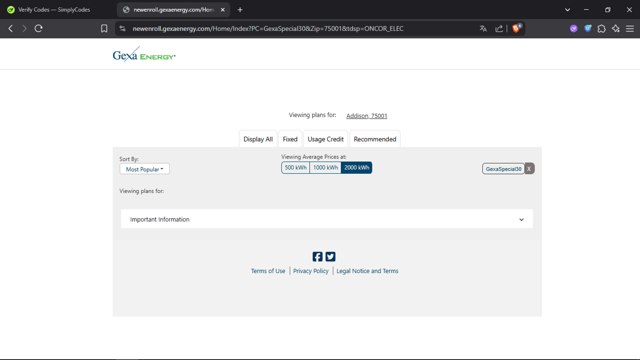Open the Privacy Policy link
The width and height of the screenshot is (640, 360).
[311, 271]
